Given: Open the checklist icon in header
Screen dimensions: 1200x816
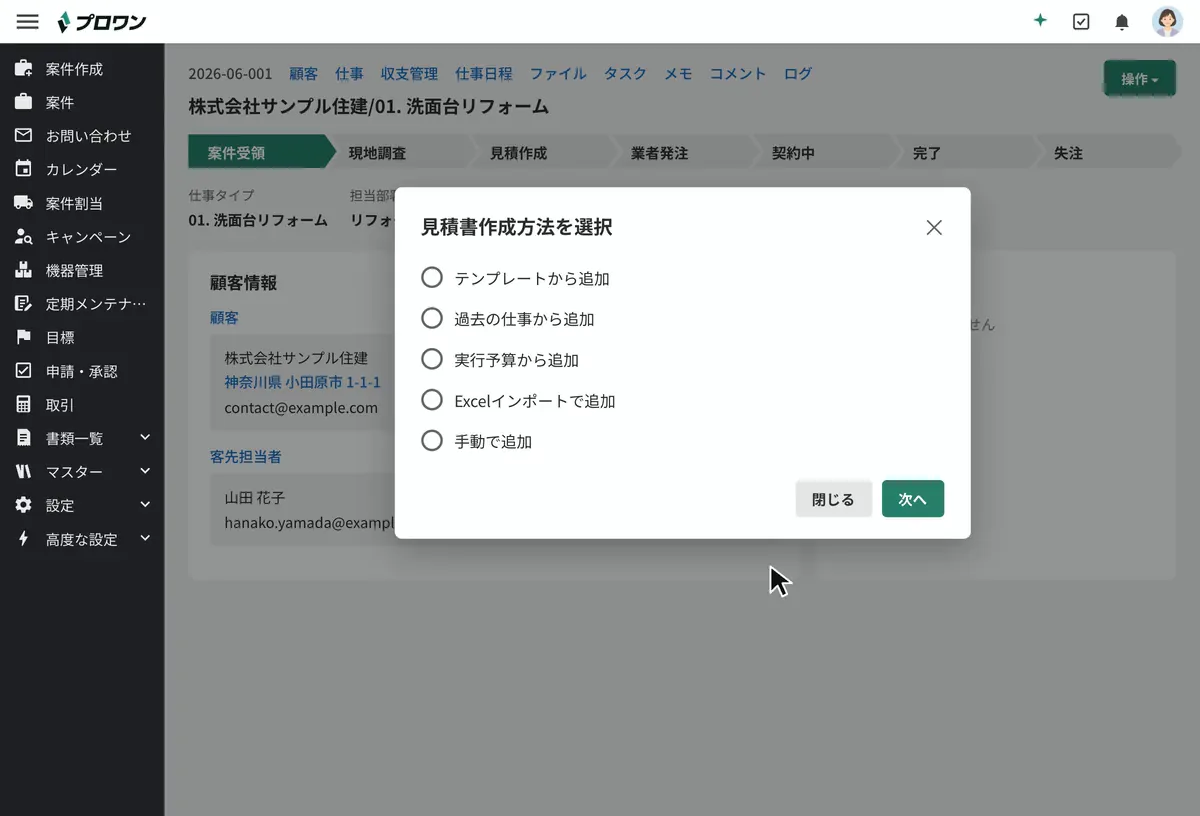Looking at the screenshot, I should click(1081, 21).
